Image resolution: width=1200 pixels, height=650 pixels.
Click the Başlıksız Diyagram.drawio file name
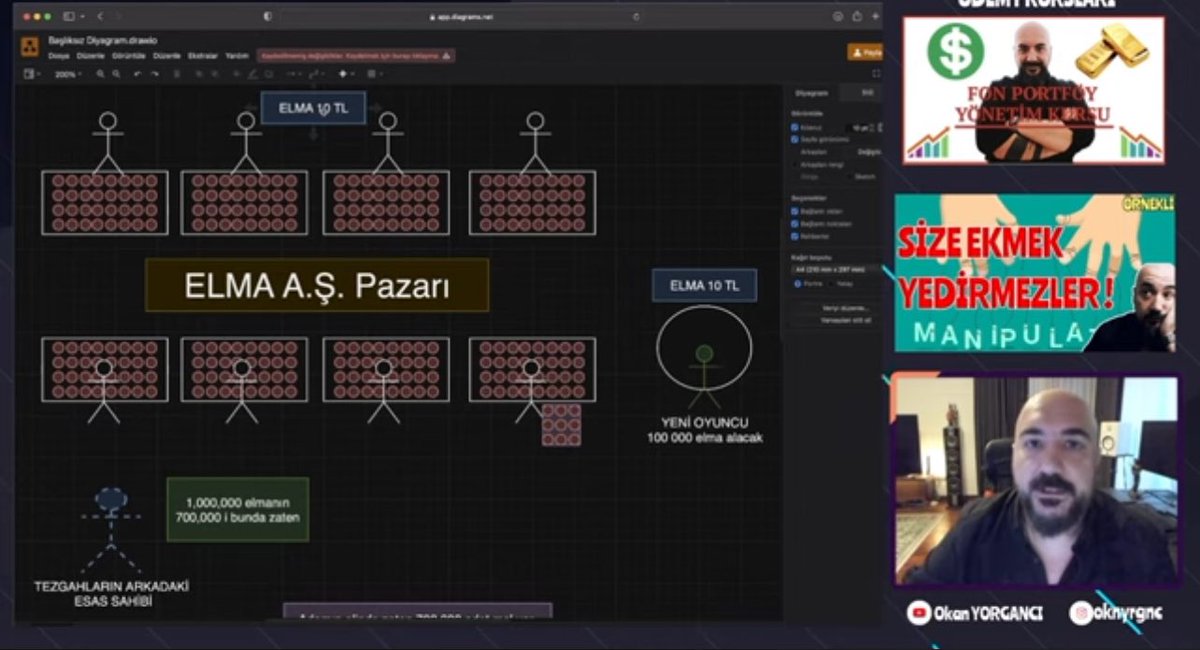coord(102,41)
